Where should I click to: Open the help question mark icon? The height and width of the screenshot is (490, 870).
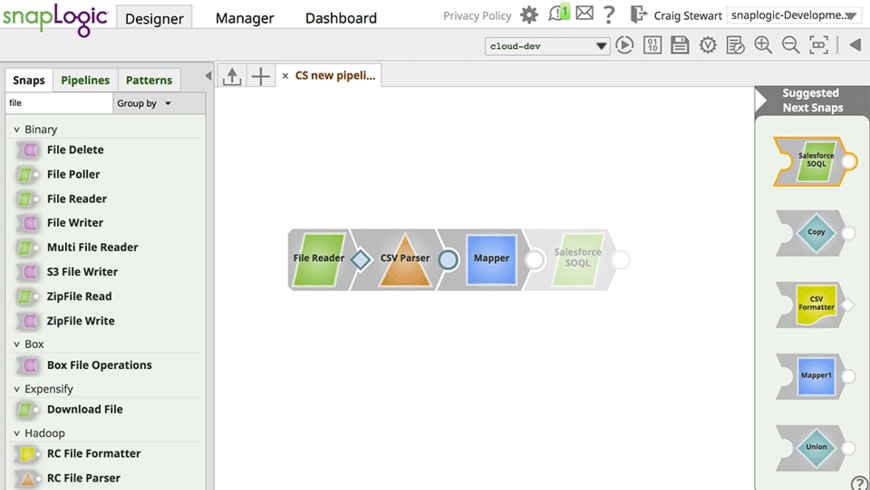point(609,14)
